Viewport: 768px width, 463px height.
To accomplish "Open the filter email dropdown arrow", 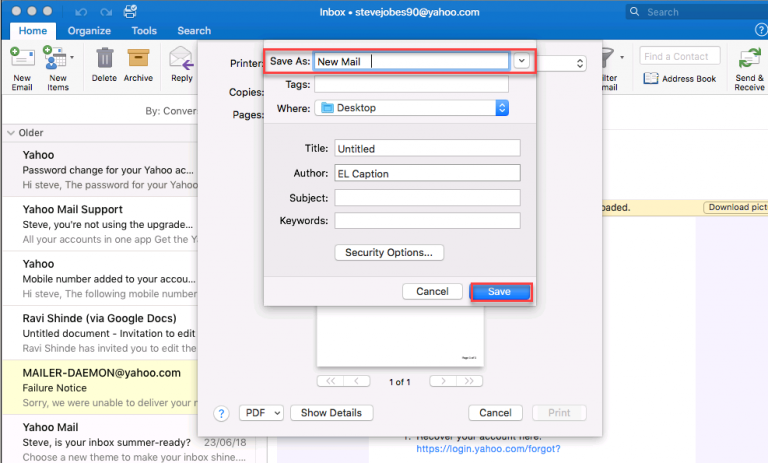I will (x=622, y=57).
